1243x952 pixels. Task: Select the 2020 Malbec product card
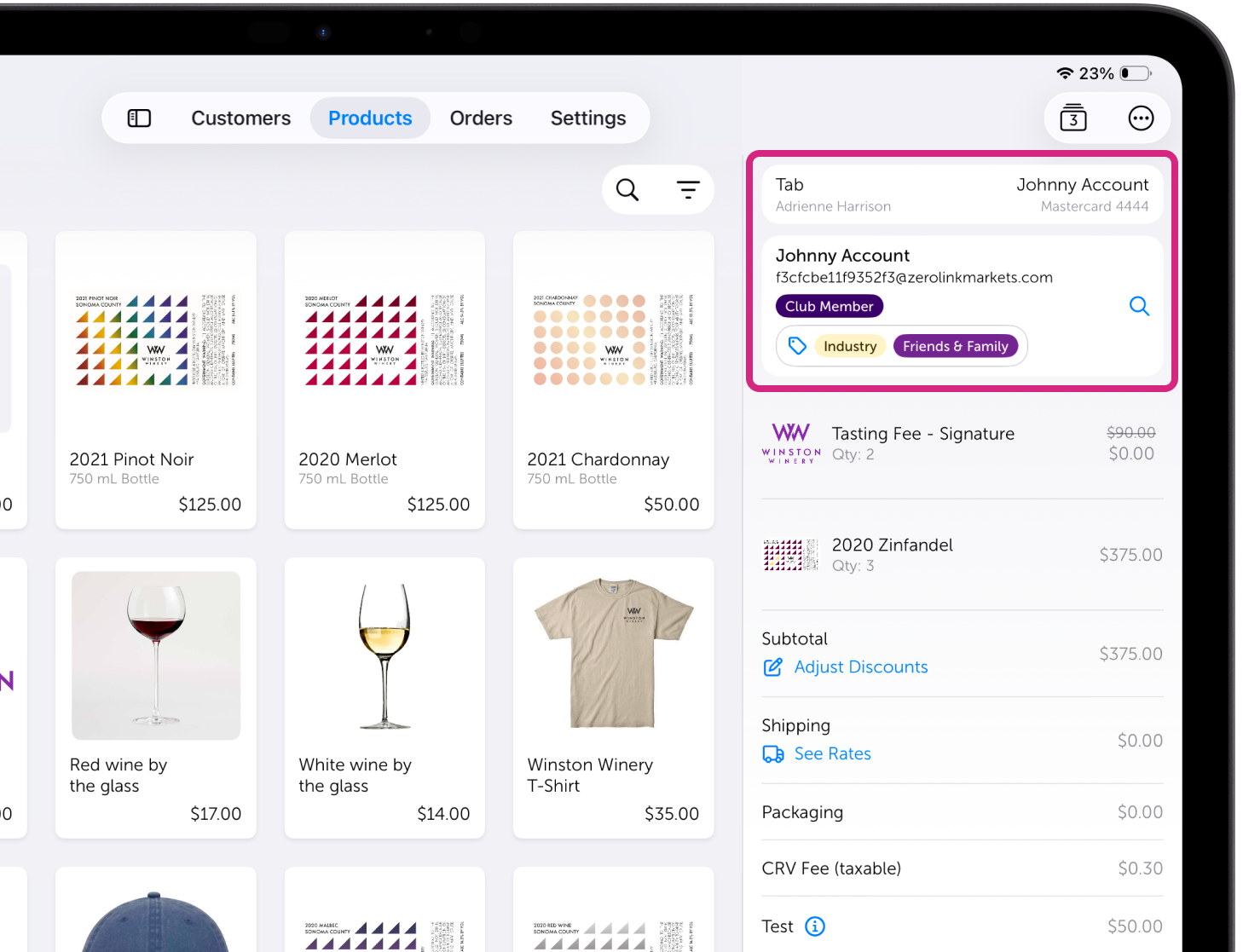tap(384, 910)
